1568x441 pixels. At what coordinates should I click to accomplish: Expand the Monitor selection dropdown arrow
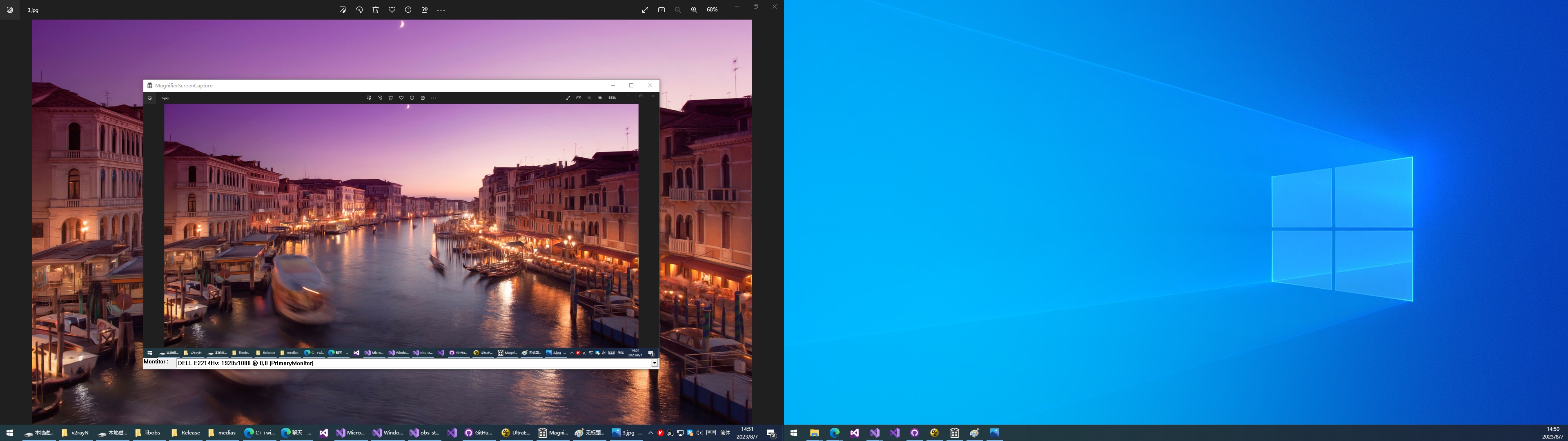click(654, 363)
